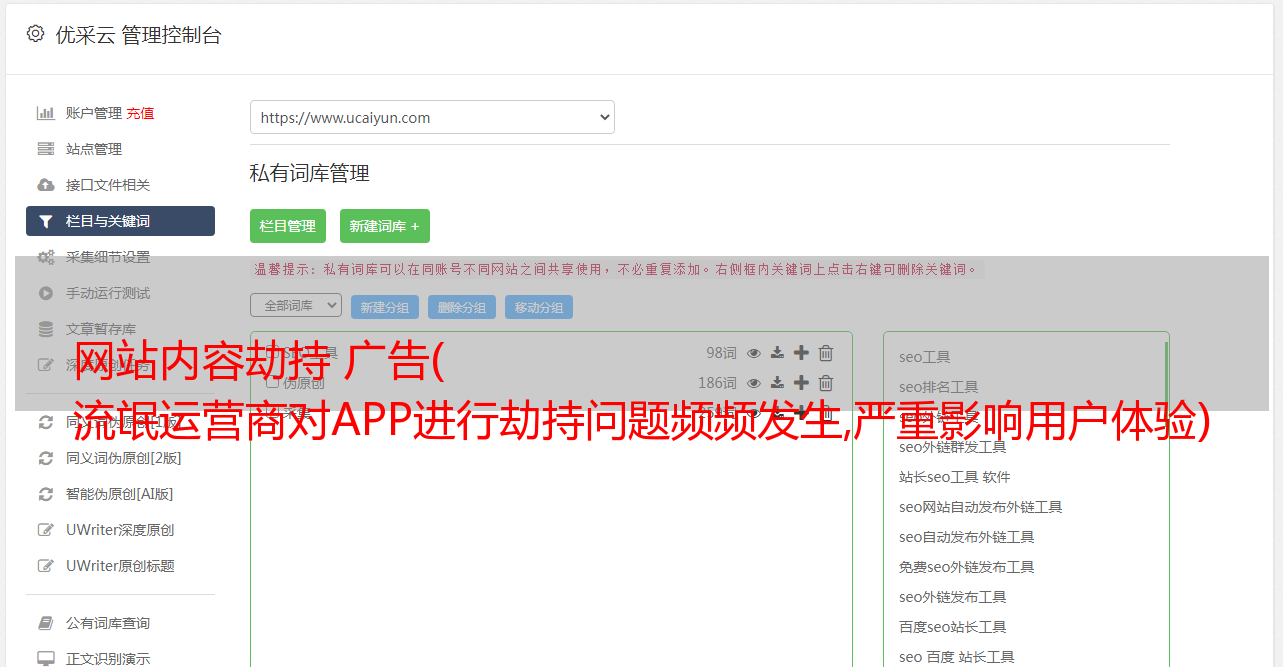Viewport: 1283px width, 667px height.
Task: Delete the 186词 伪原创 library
Action: pos(826,383)
